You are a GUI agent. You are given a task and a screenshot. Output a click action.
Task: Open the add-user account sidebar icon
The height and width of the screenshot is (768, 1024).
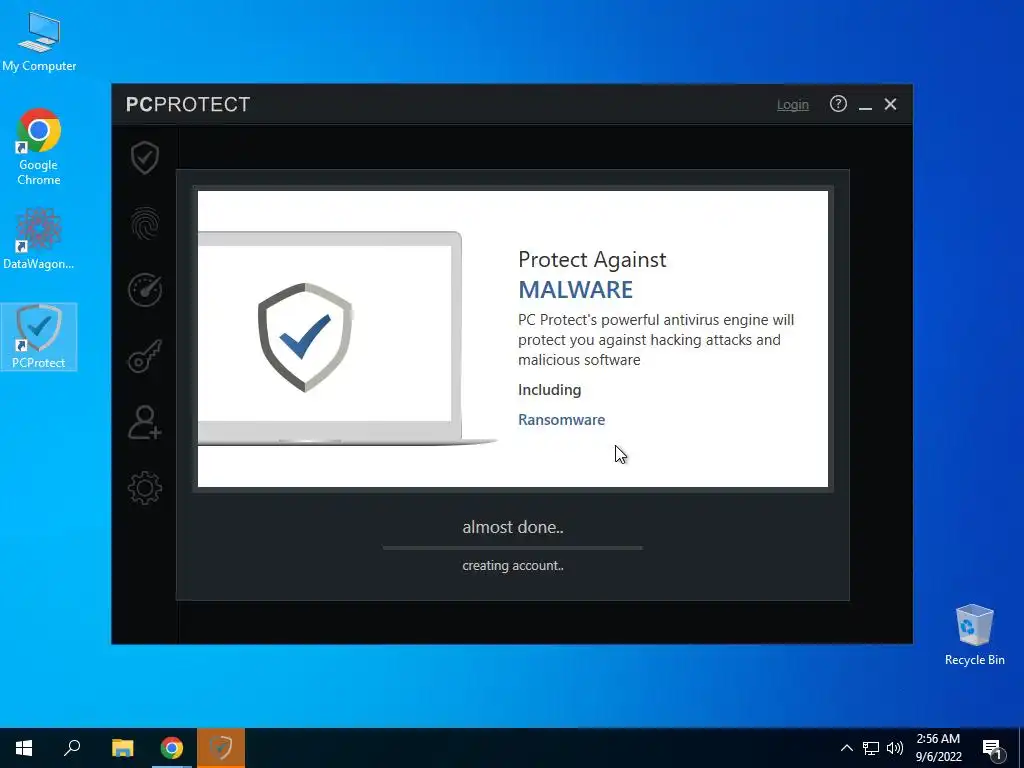pos(144,423)
